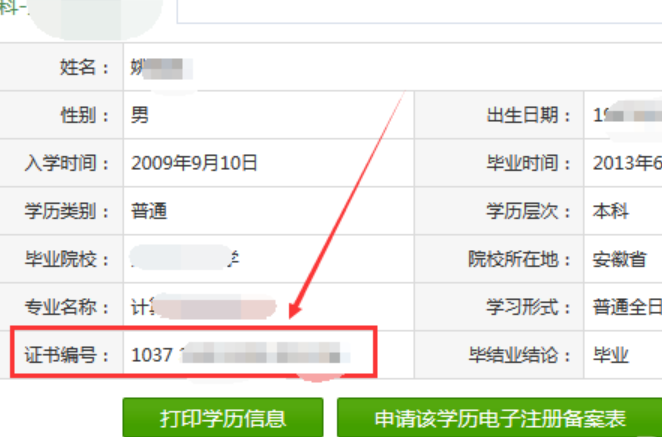Click the 毕结业结论 value 毕业
Viewport: 662px width, 437px height.
(x=611, y=355)
